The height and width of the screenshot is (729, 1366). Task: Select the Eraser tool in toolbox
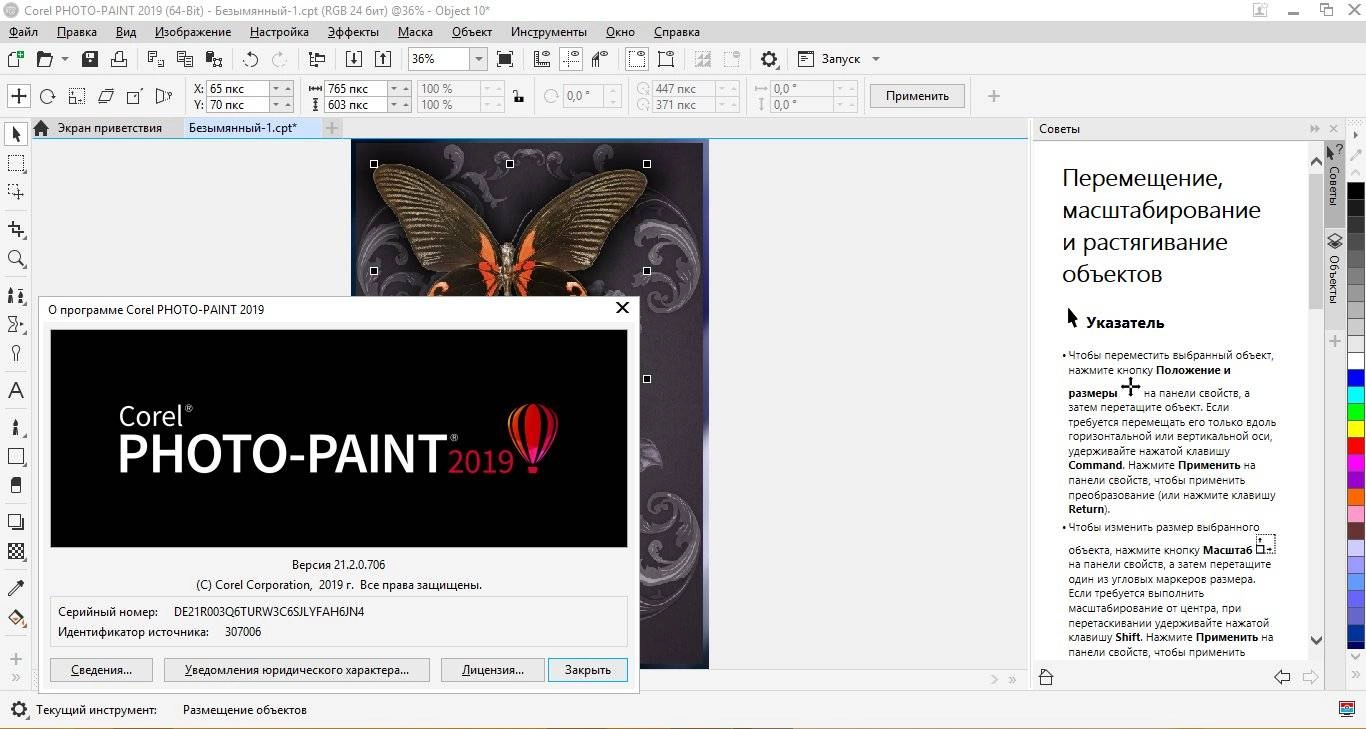pos(16,485)
